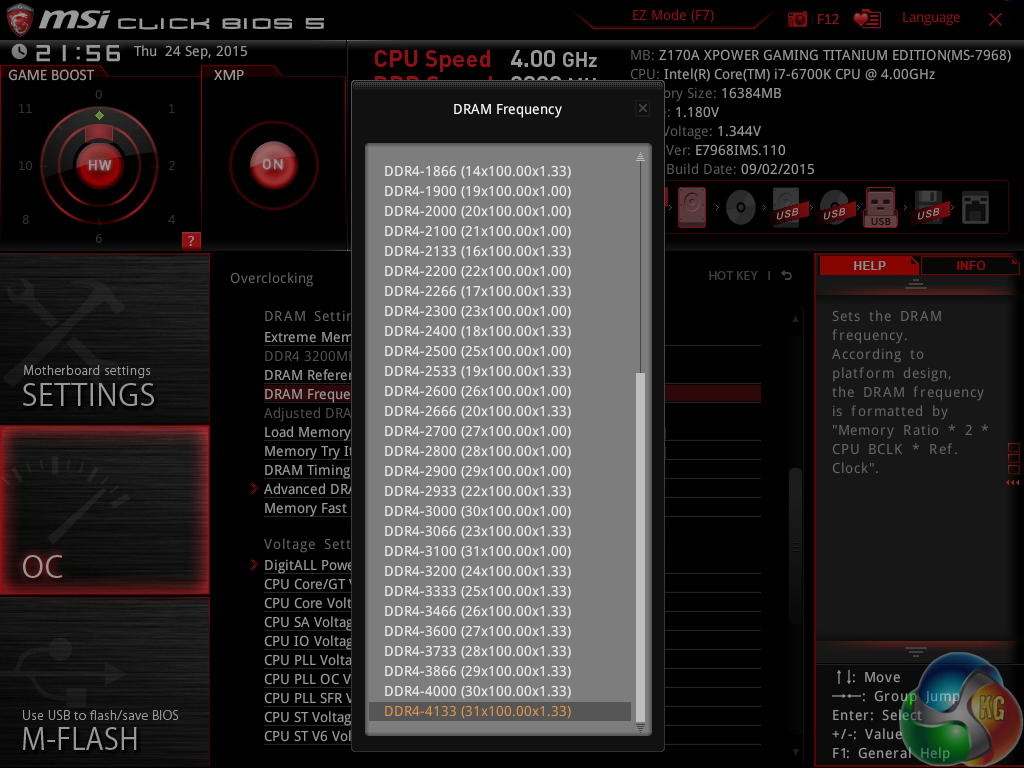Open the favorites heart icon
The image size is (1024, 768).
pyautogui.click(x=867, y=19)
